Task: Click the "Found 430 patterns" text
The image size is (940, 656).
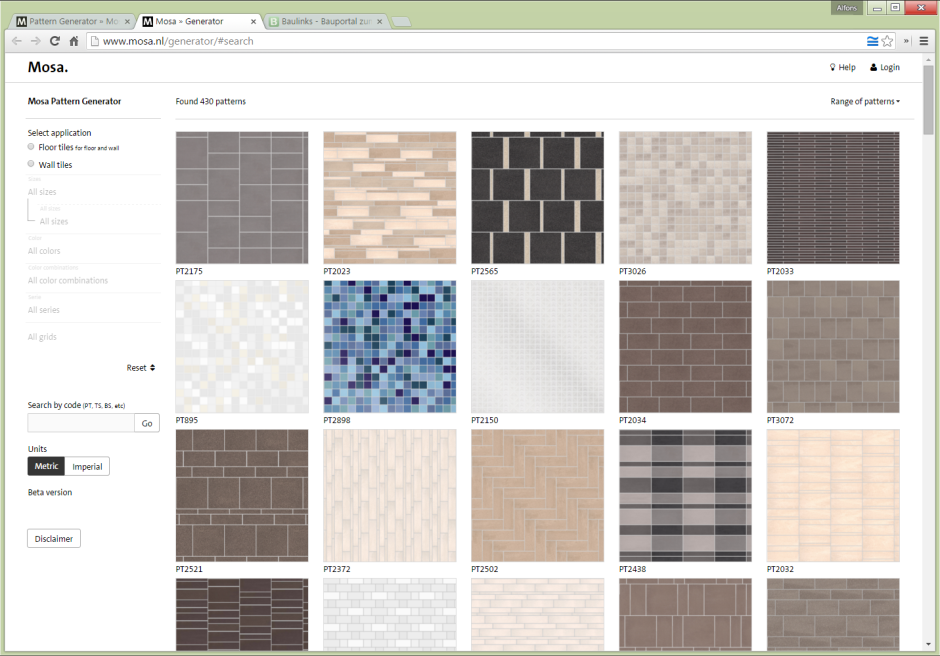Action: pyautogui.click(x=210, y=101)
